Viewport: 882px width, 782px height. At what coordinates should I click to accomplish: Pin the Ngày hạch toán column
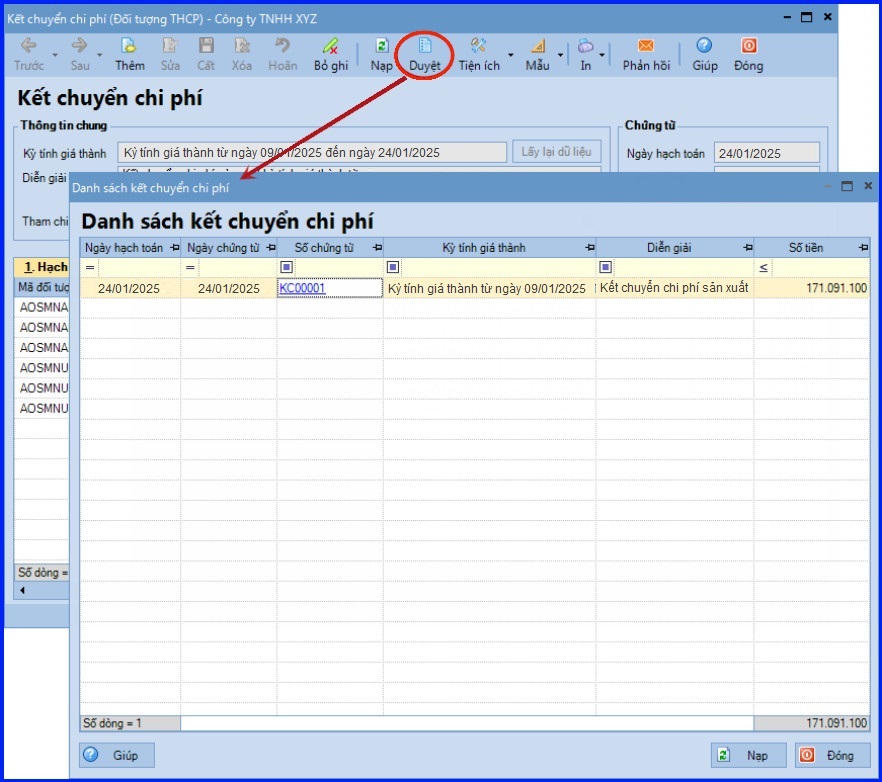coord(175,248)
